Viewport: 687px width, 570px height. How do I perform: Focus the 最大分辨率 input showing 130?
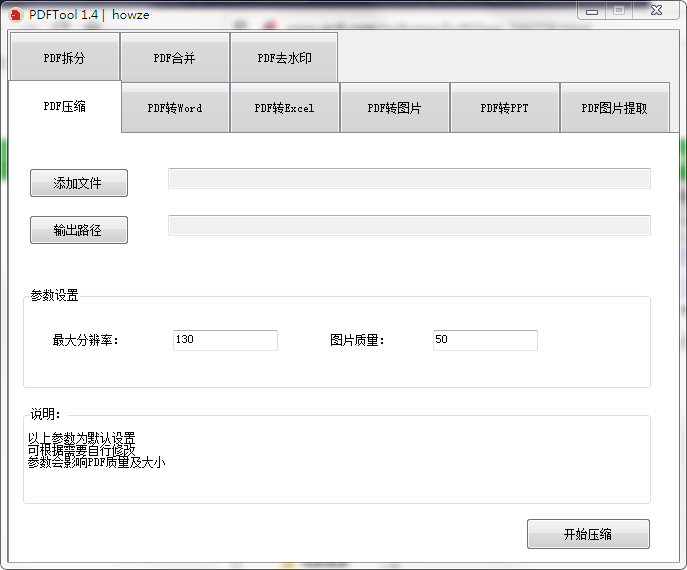225,340
